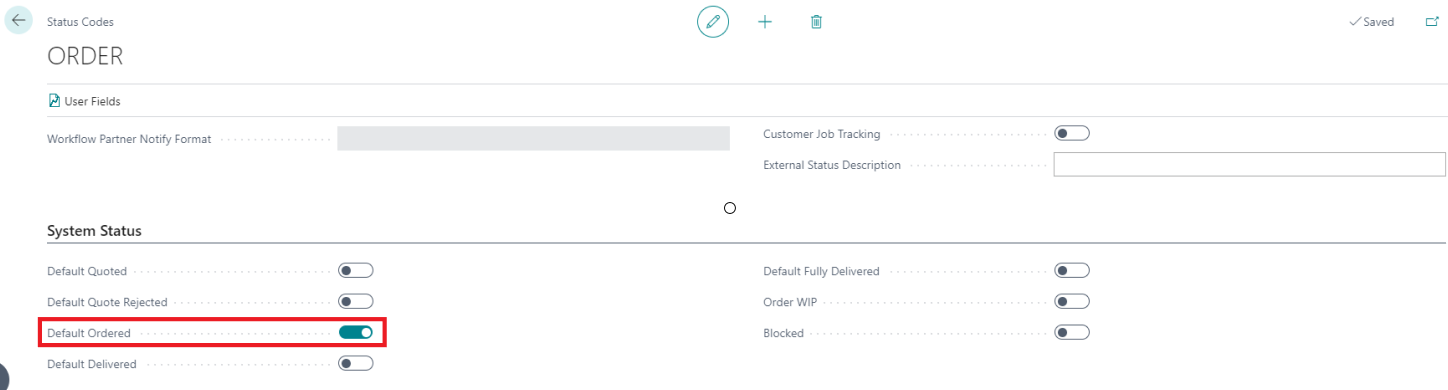Screen dimensions: 1448x390
Task: Click the Workflow Partner Notify Format field
Action: coord(533,139)
